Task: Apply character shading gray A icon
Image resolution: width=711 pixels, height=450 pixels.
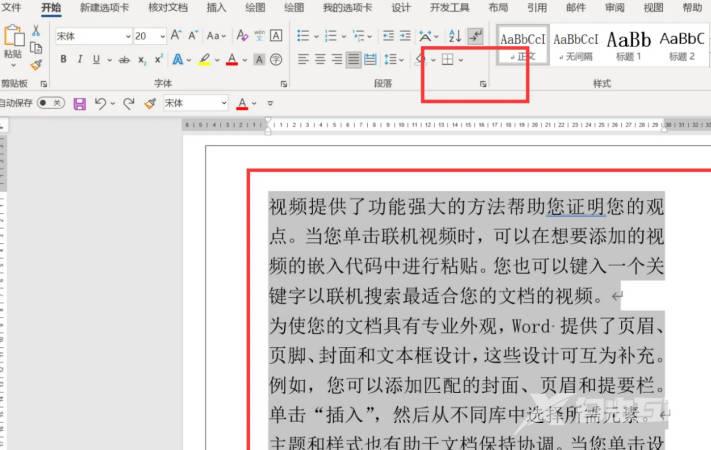Action: point(259,59)
